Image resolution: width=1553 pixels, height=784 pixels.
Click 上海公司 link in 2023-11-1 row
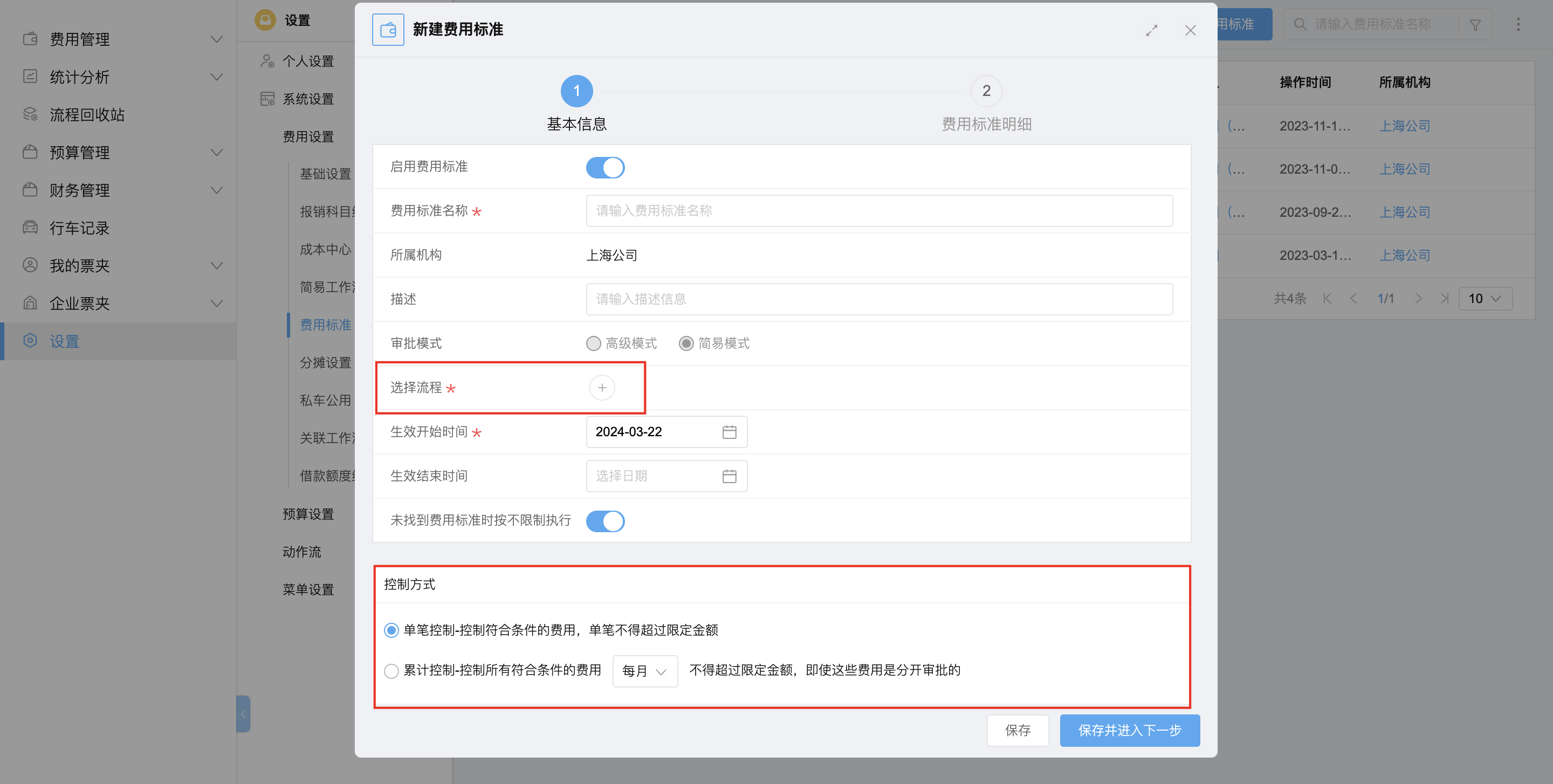tap(1405, 126)
